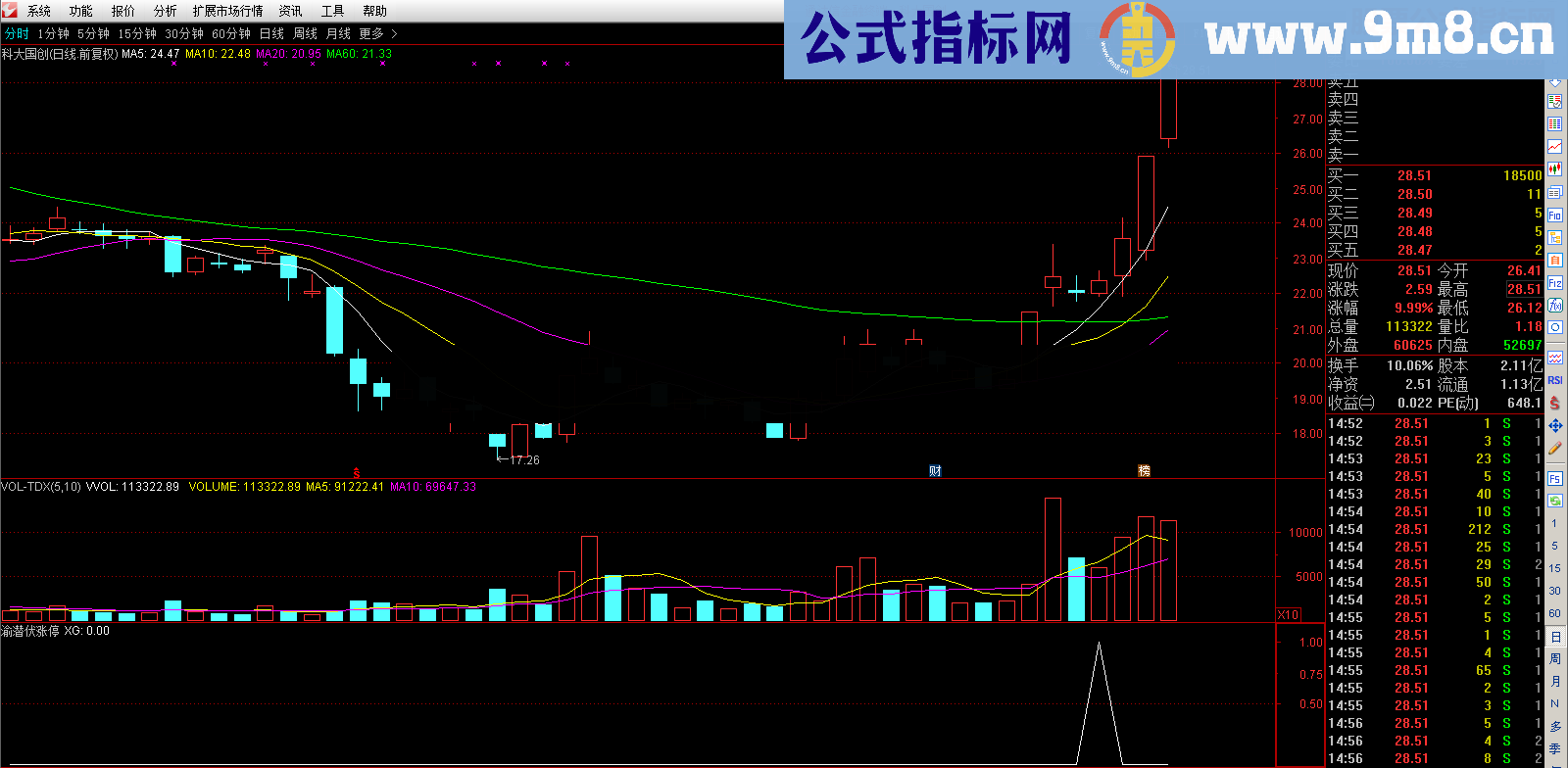Click the red application logo icon
The image size is (1568, 768).
click(10, 10)
